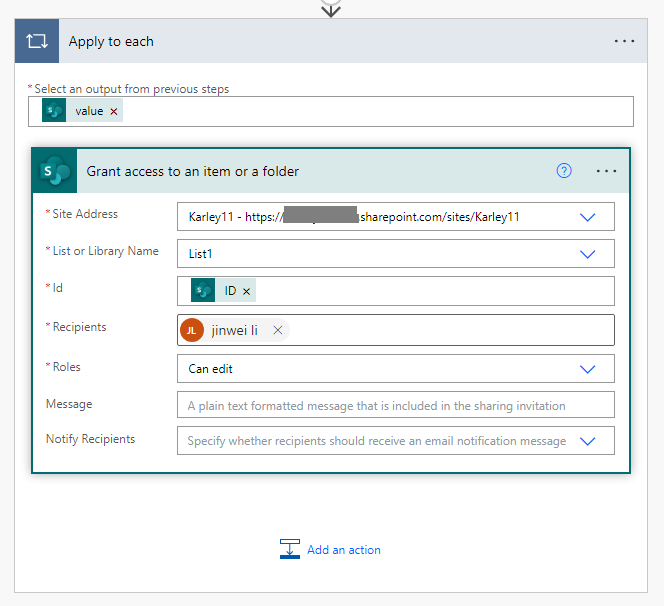This screenshot has width=664, height=606.
Task: Click the Apply to each title
Action: tap(111, 42)
